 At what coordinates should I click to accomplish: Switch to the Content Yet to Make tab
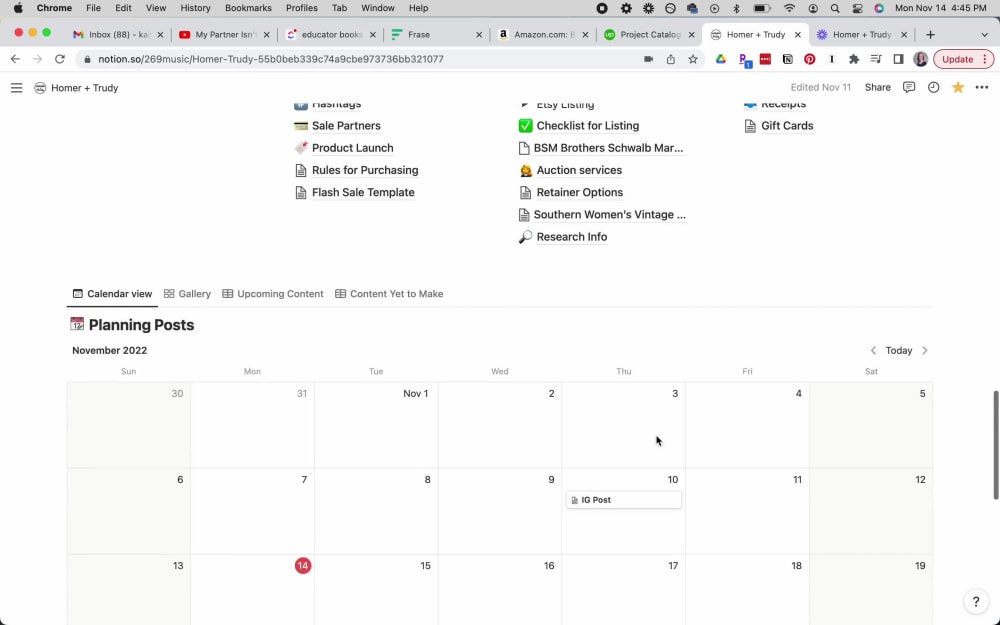(389, 294)
